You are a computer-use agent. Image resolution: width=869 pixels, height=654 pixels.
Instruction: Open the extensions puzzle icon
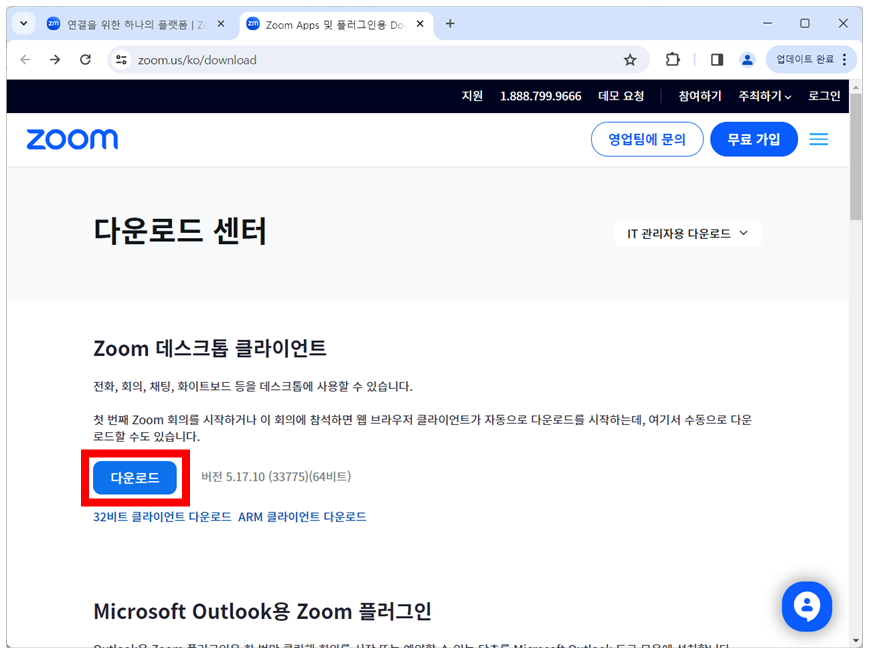point(672,59)
